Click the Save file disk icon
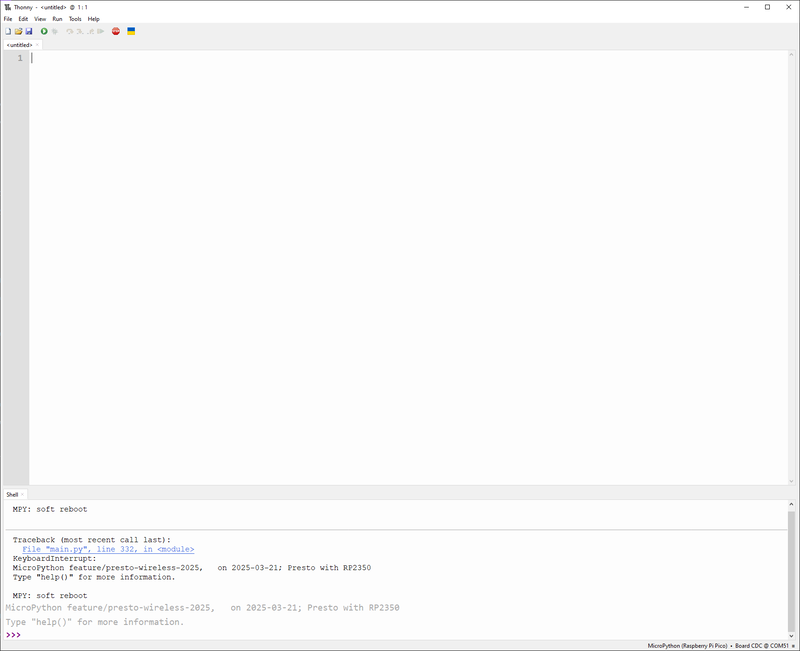800x651 pixels. coord(29,31)
